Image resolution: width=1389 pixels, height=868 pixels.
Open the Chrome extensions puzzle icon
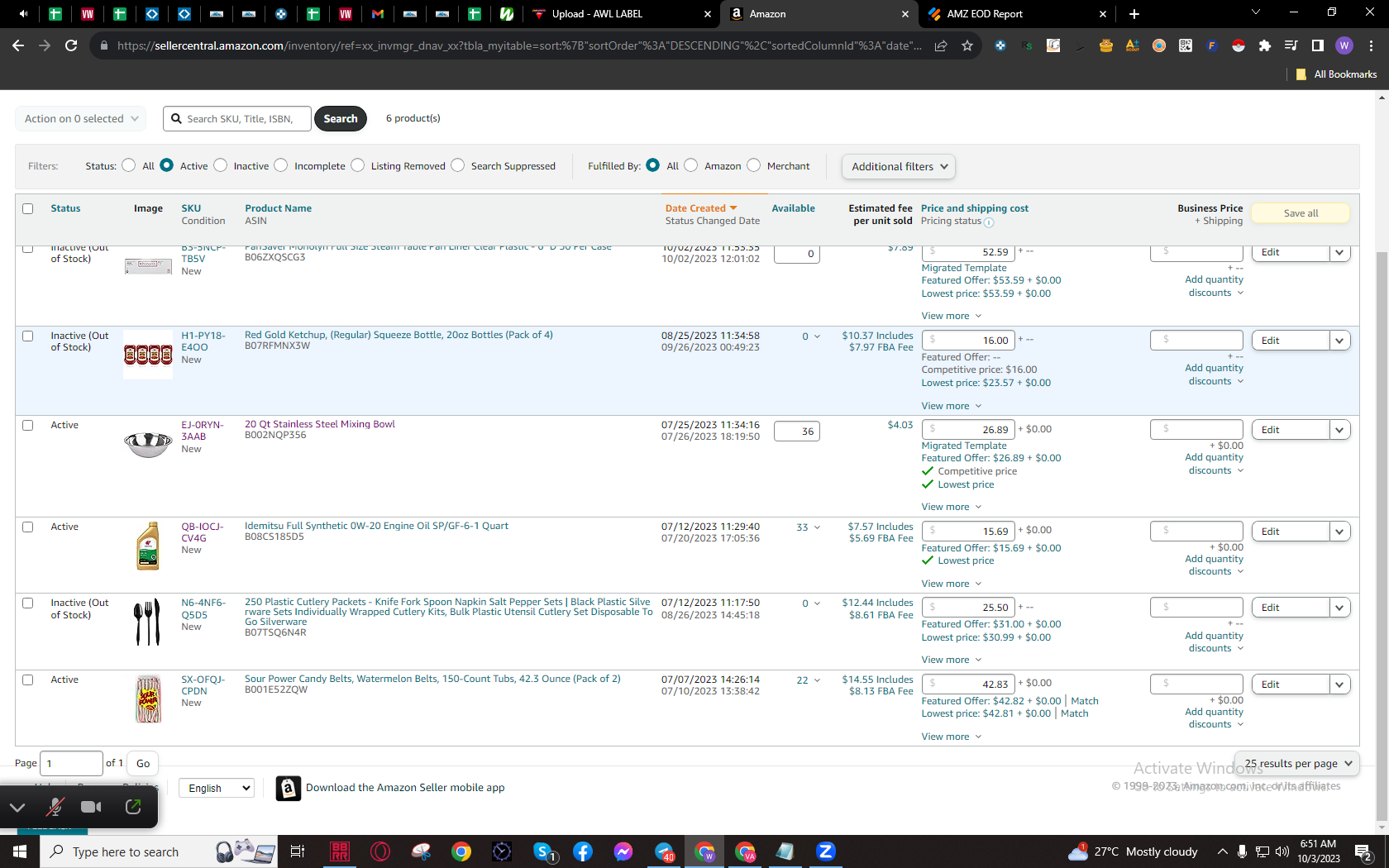[x=1264, y=45]
